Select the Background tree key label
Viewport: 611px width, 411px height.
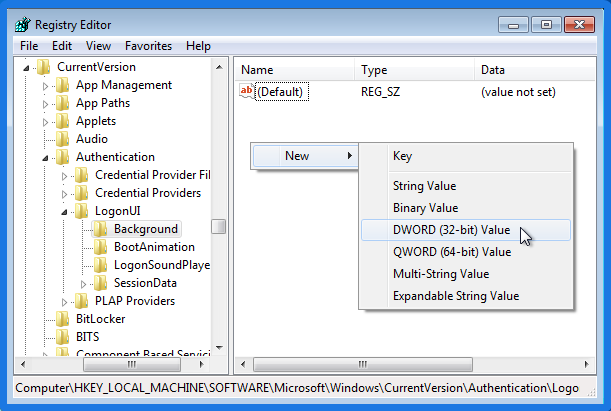[146, 229]
